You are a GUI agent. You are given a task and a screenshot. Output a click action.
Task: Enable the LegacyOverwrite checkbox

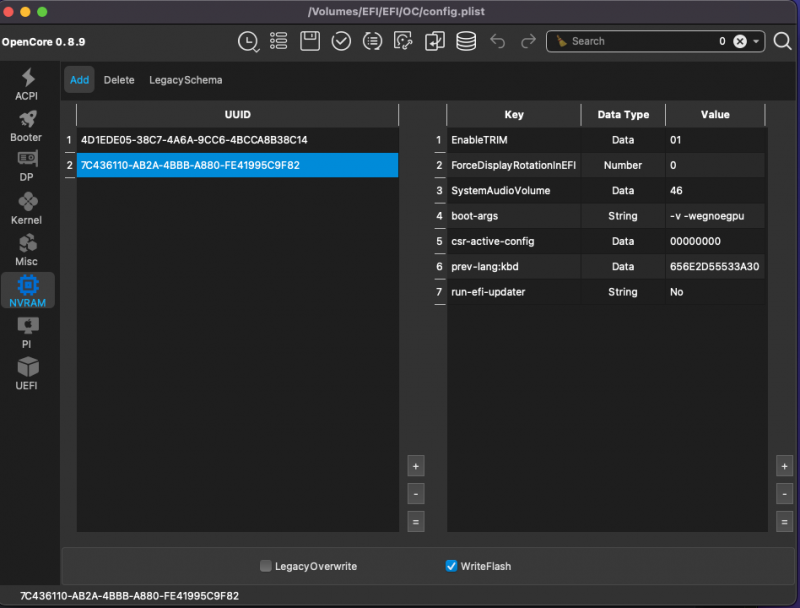point(266,566)
